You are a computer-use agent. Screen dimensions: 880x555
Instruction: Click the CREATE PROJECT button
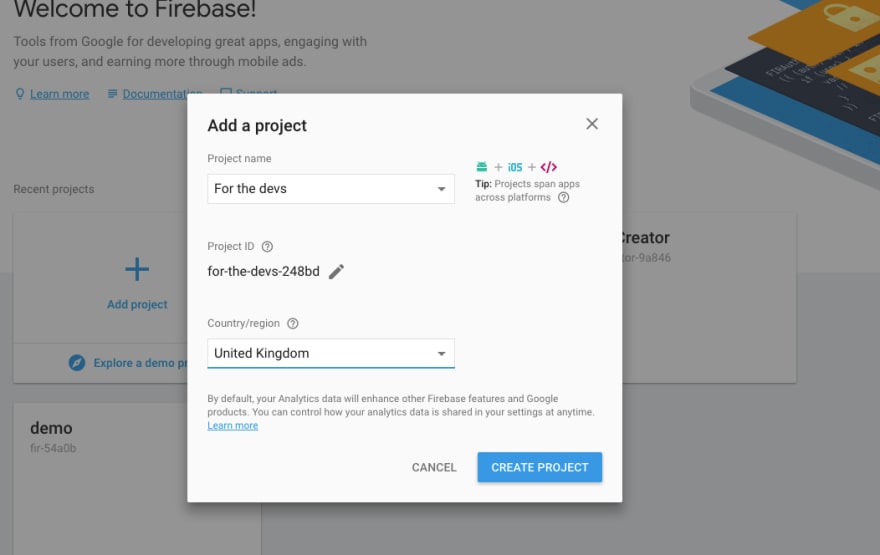pos(539,467)
